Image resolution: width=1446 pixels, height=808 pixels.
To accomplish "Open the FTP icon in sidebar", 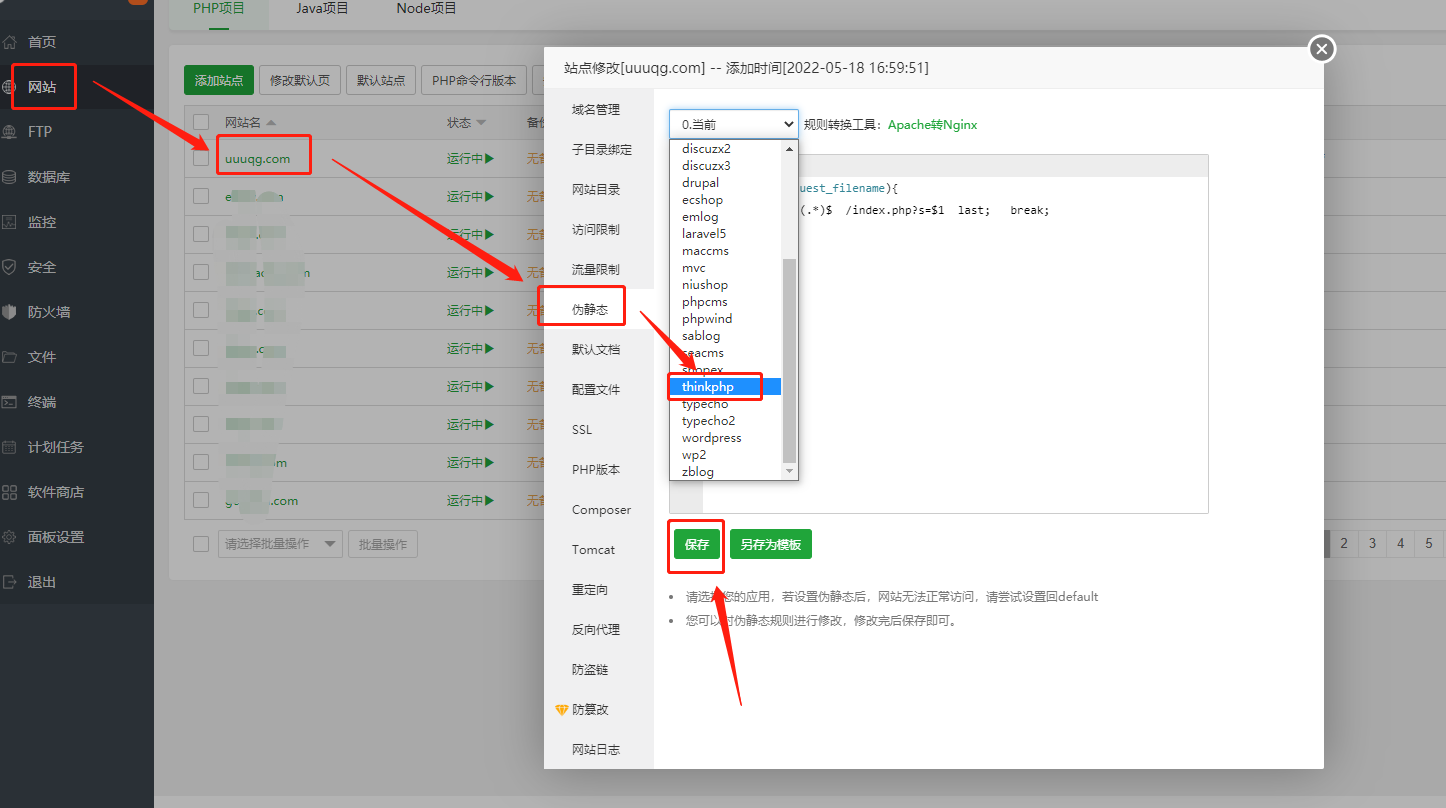I will click(x=10, y=132).
